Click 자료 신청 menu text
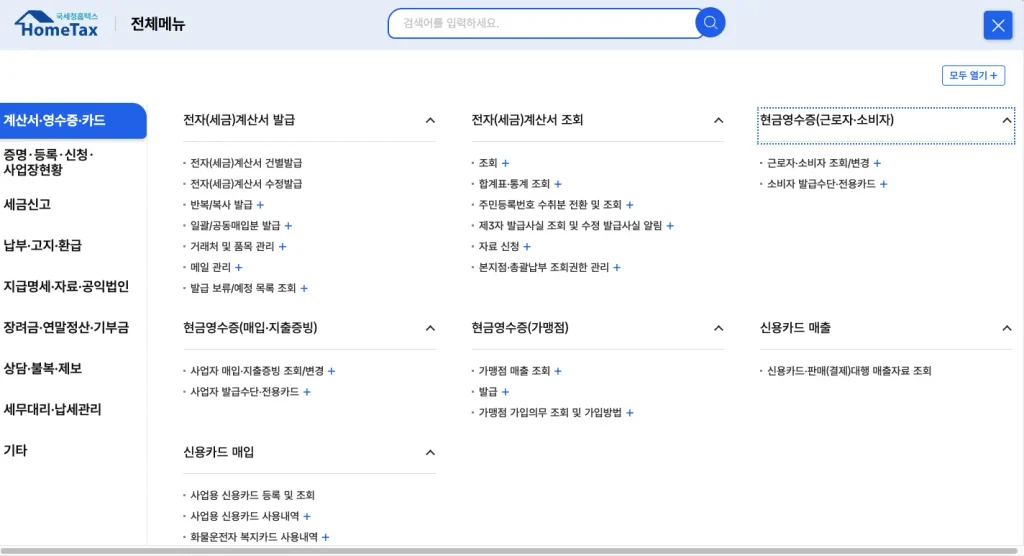This screenshot has width=1024, height=556. (x=499, y=246)
